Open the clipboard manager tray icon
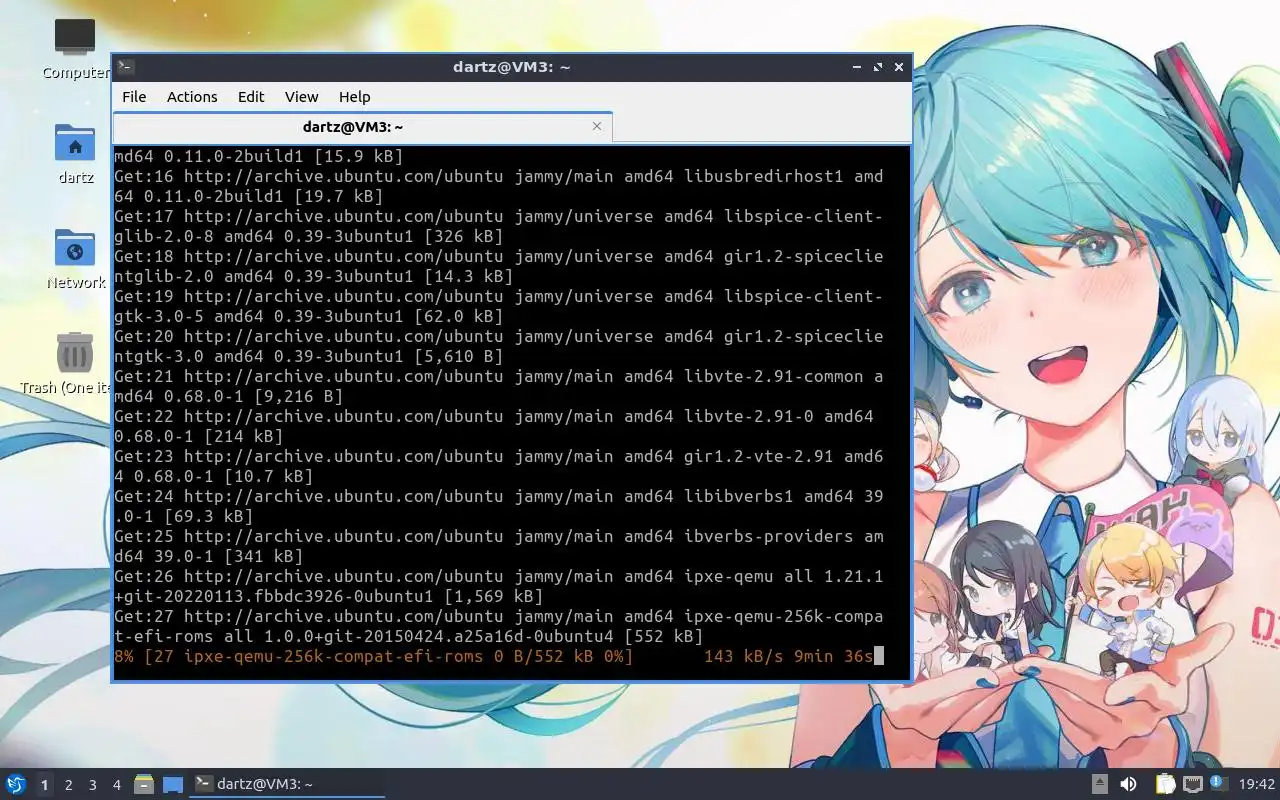 (x=1165, y=785)
